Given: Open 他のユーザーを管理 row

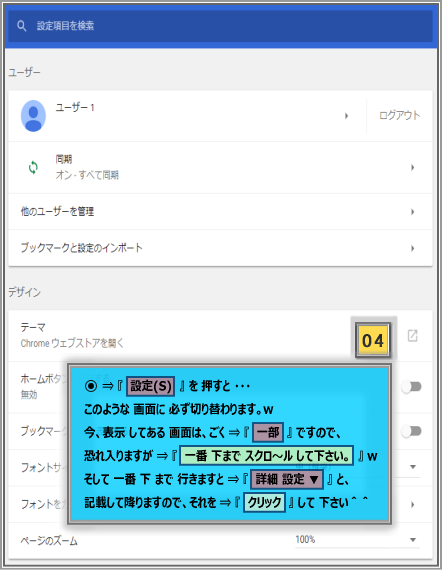Looking at the screenshot, I should [220, 212].
